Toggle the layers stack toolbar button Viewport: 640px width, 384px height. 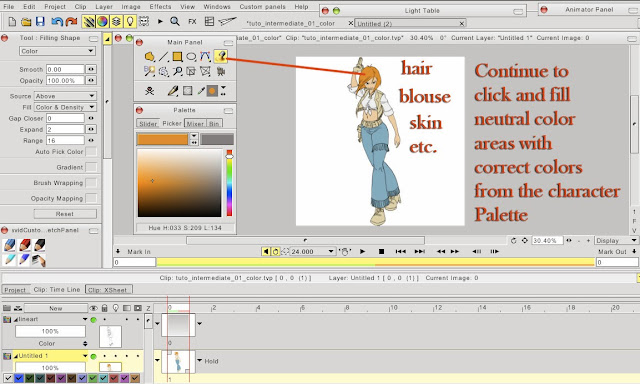tap(116, 21)
